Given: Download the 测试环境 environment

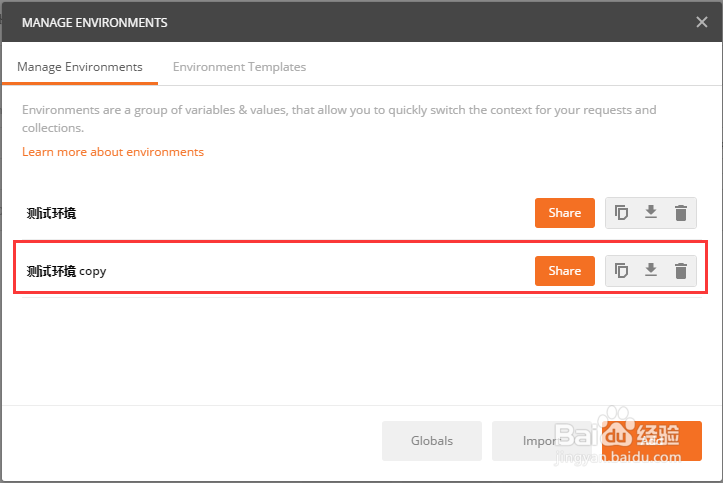Looking at the screenshot, I should 651,212.
